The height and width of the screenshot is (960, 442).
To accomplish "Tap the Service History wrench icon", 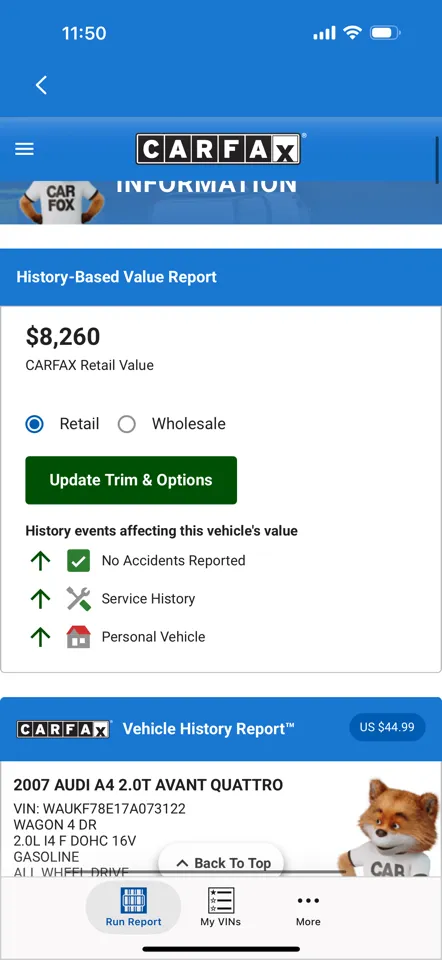I will pos(78,599).
